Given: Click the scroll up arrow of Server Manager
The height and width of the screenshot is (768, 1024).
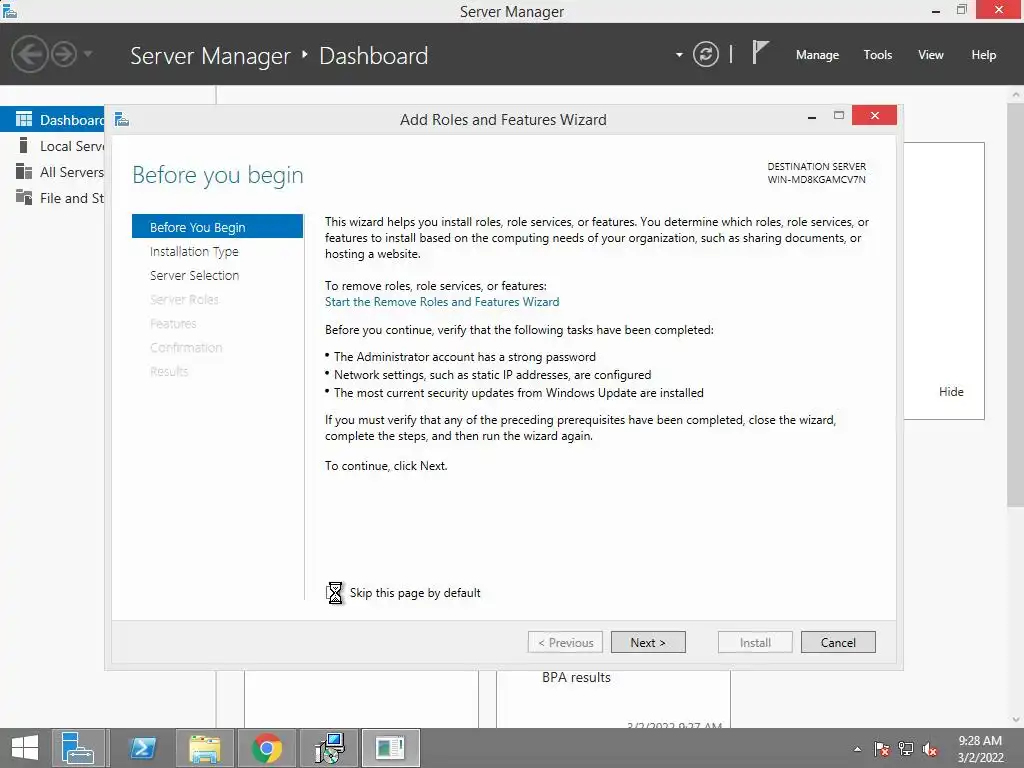Looking at the screenshot, I should coord(1016,95).
